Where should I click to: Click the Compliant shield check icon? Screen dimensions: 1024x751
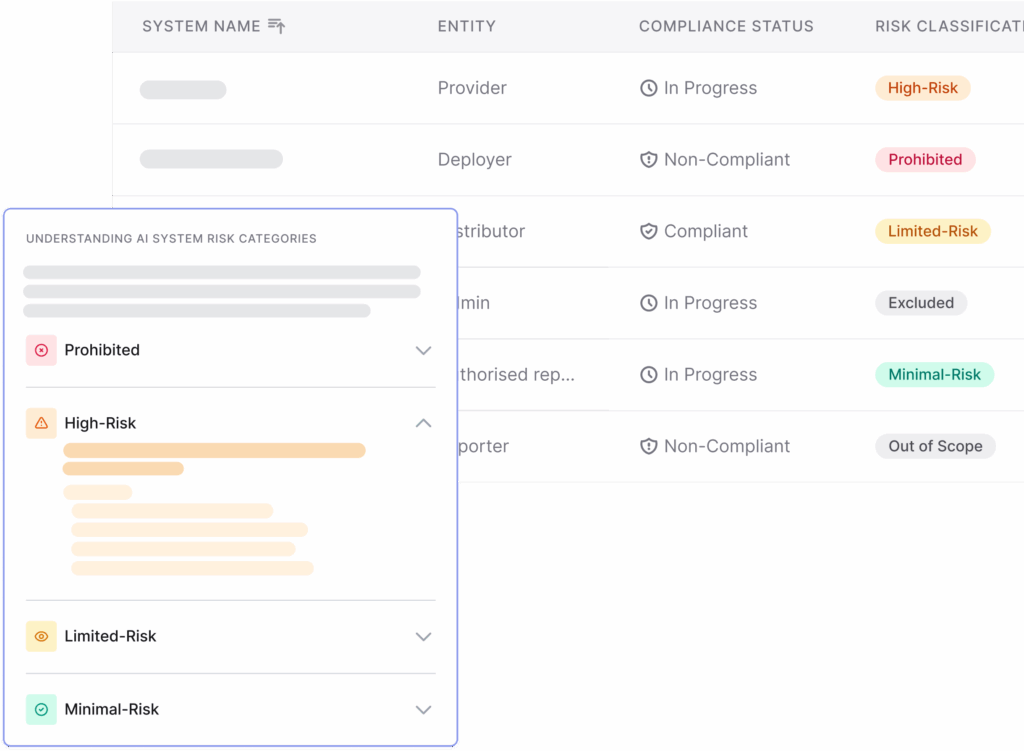pos(649,232)
